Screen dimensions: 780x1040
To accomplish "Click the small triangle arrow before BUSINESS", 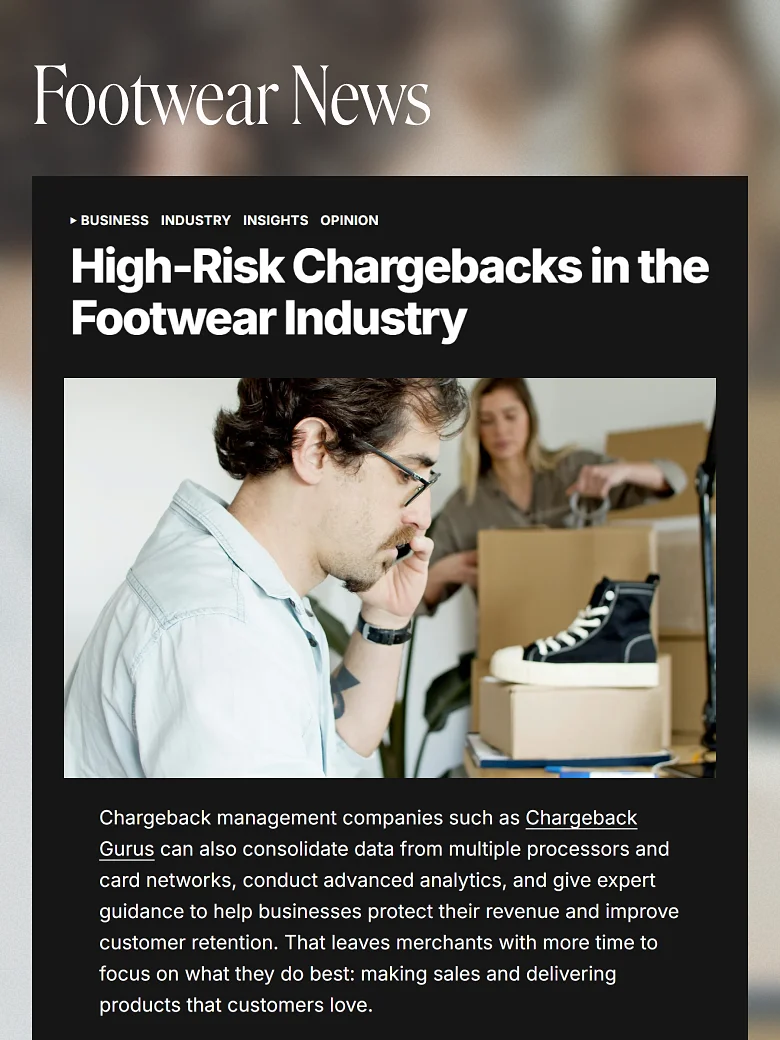I will pos(74,220).
